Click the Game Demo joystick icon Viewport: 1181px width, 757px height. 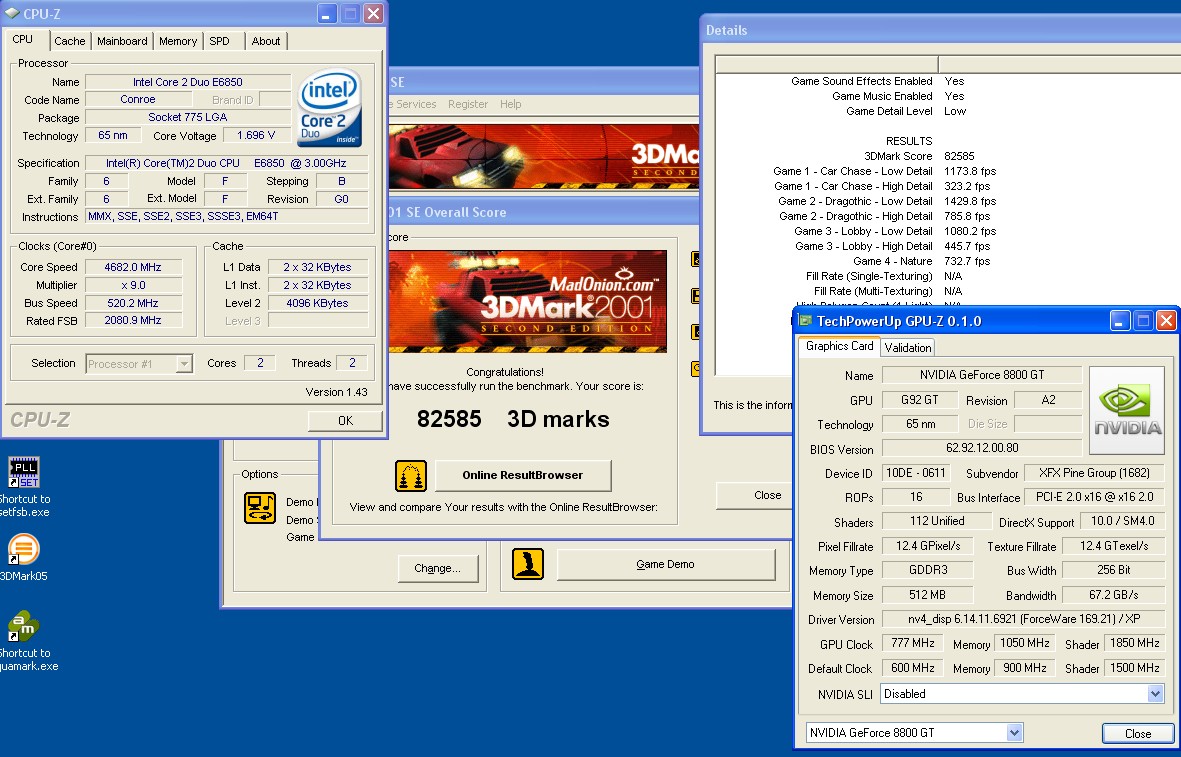[528, 564]
